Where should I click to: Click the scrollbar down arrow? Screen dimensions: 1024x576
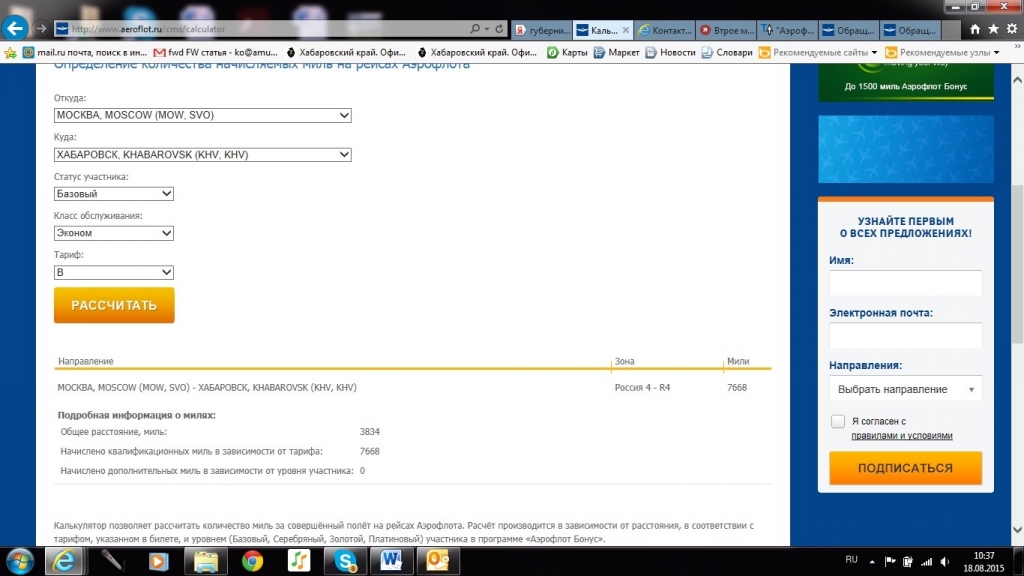[1017, 530]
